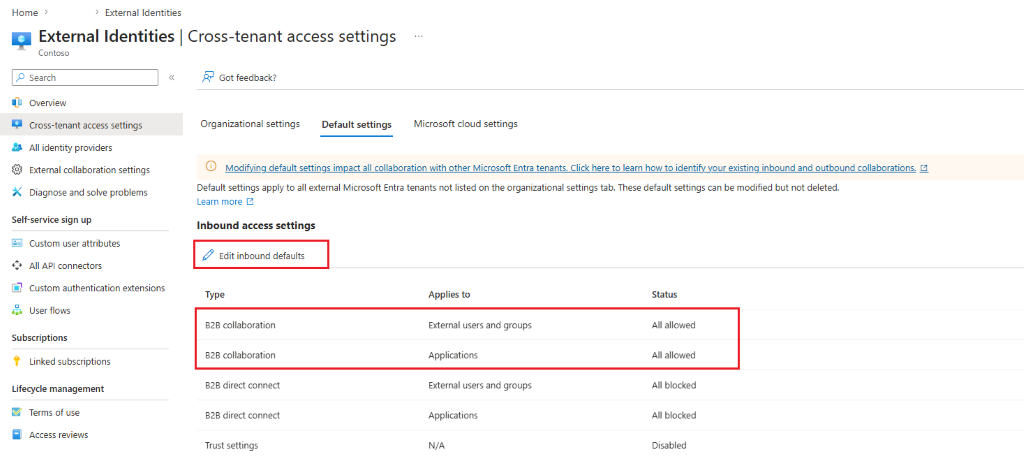The image size is (1024, 457).
Task: Click the All identity providers icon
Action: tap(18, 148)
